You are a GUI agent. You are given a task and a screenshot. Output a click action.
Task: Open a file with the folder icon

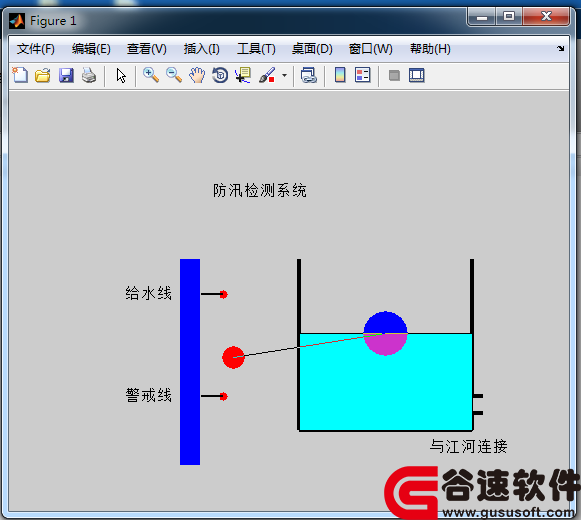(x=43, y=75)
